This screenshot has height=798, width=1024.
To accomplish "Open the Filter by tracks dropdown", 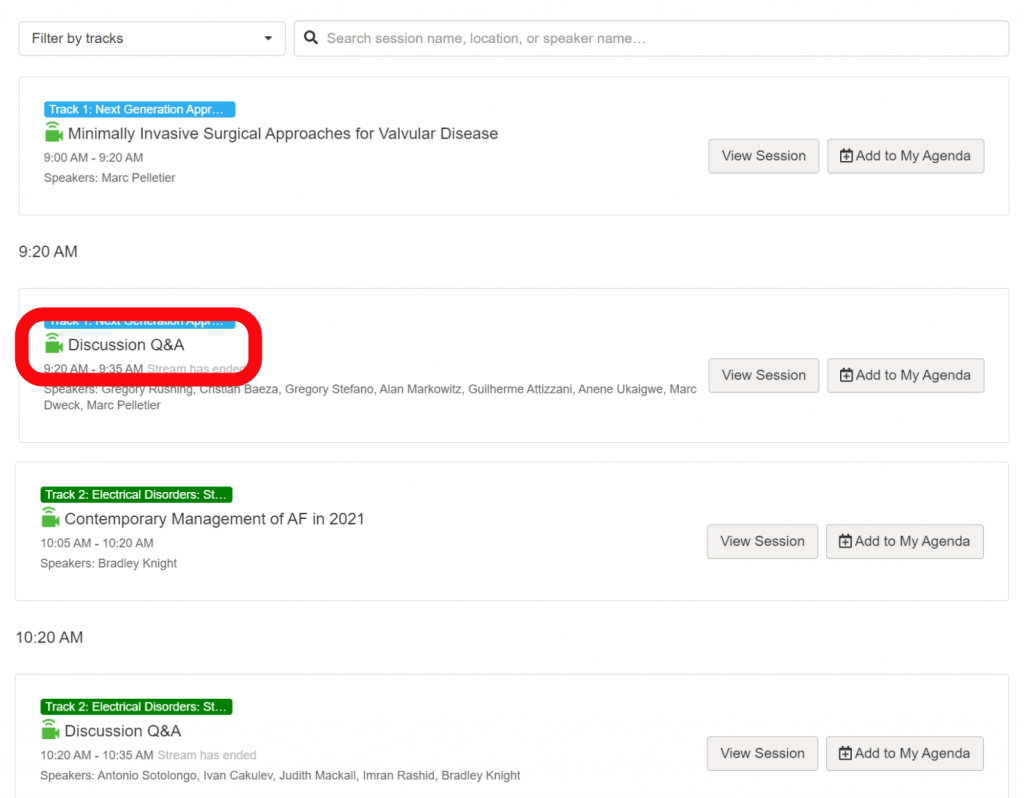I will (x=152, y=39).
